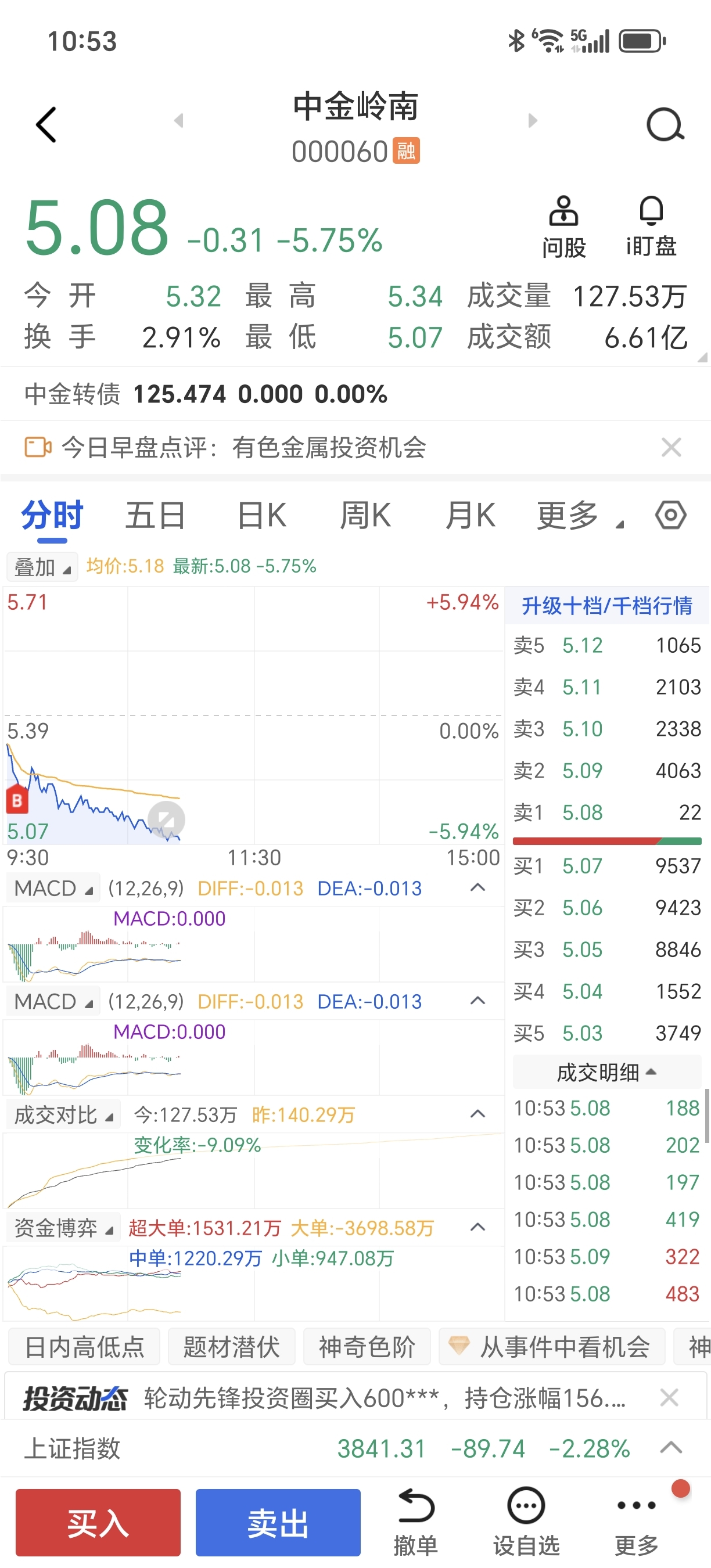Open chart settings hexagon icon

671,515
